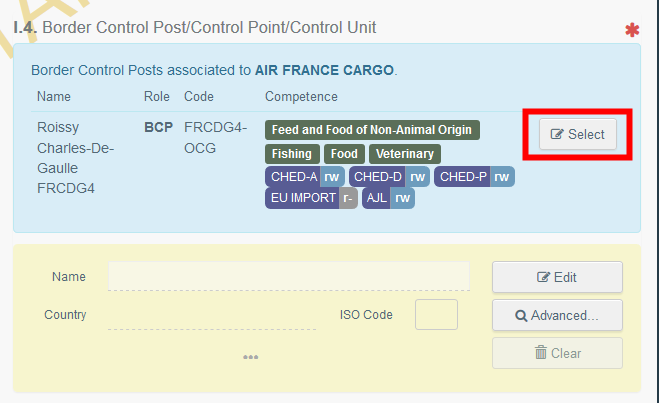Screen dimensions: 659x403
Task: Click the pencil icon in Edit button
Action: (x=543, y=277)
